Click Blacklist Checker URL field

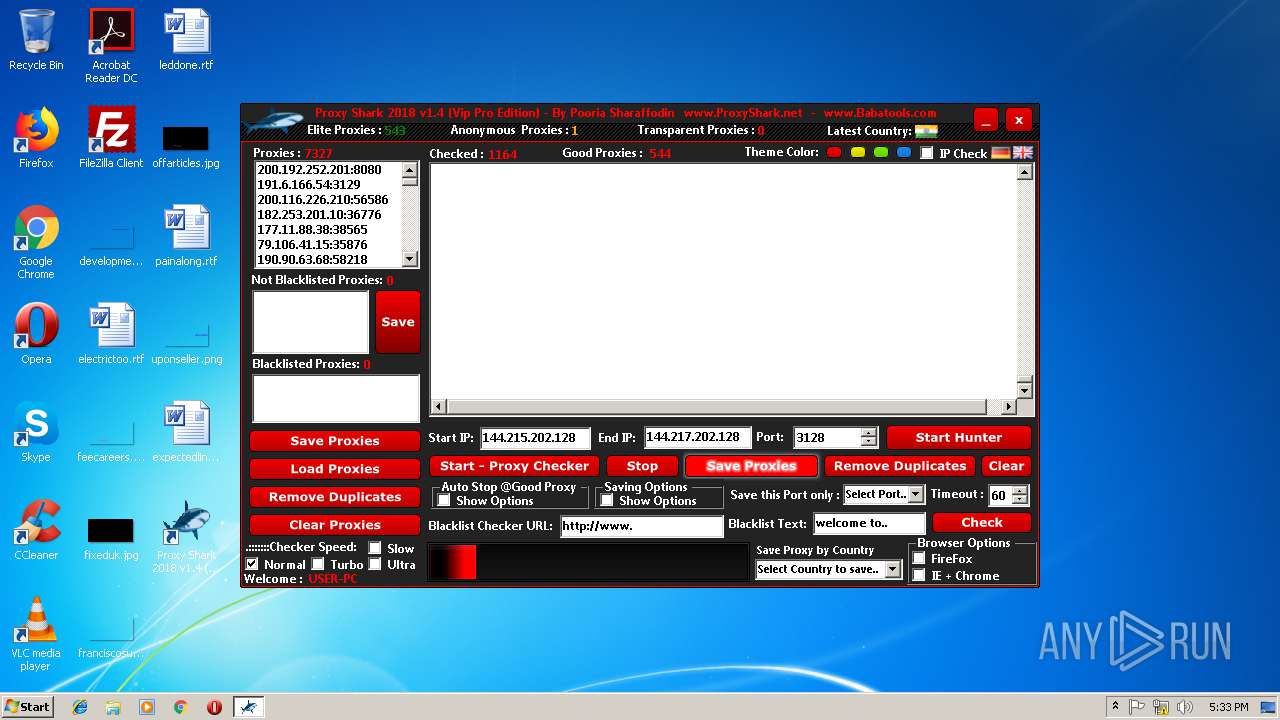[641, 526]
